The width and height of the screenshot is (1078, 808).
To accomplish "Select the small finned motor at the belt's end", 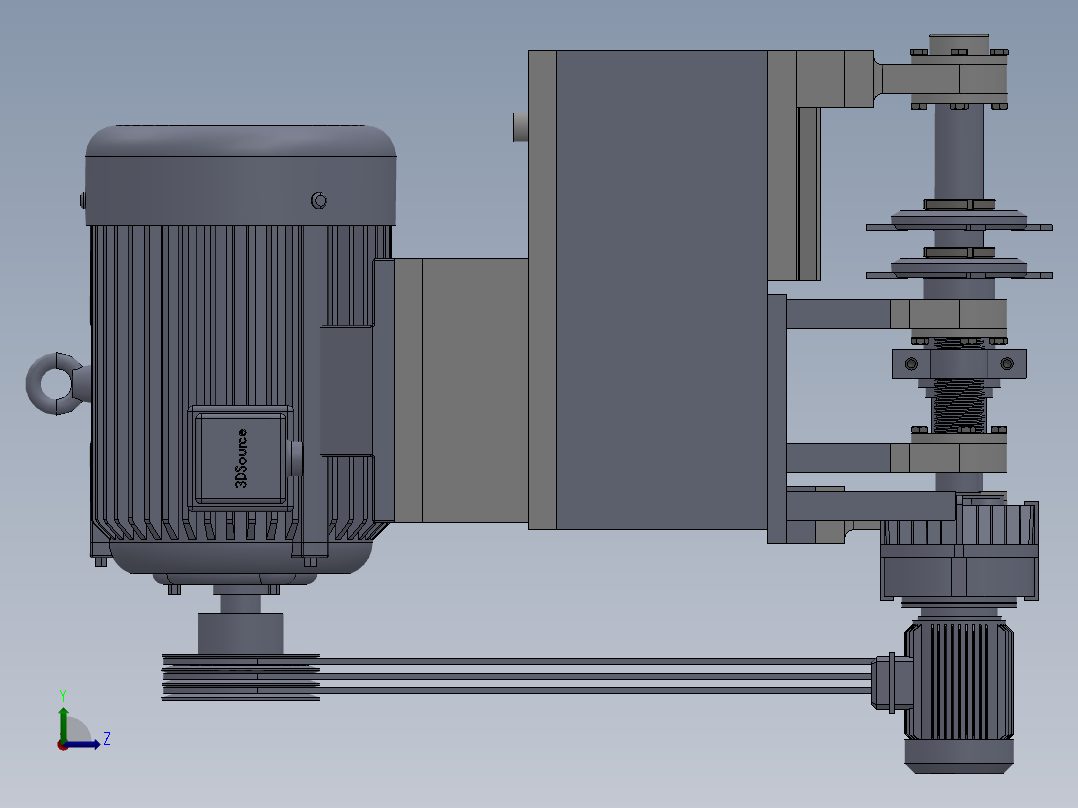I will pyautogui.click(x=958, y=695).
